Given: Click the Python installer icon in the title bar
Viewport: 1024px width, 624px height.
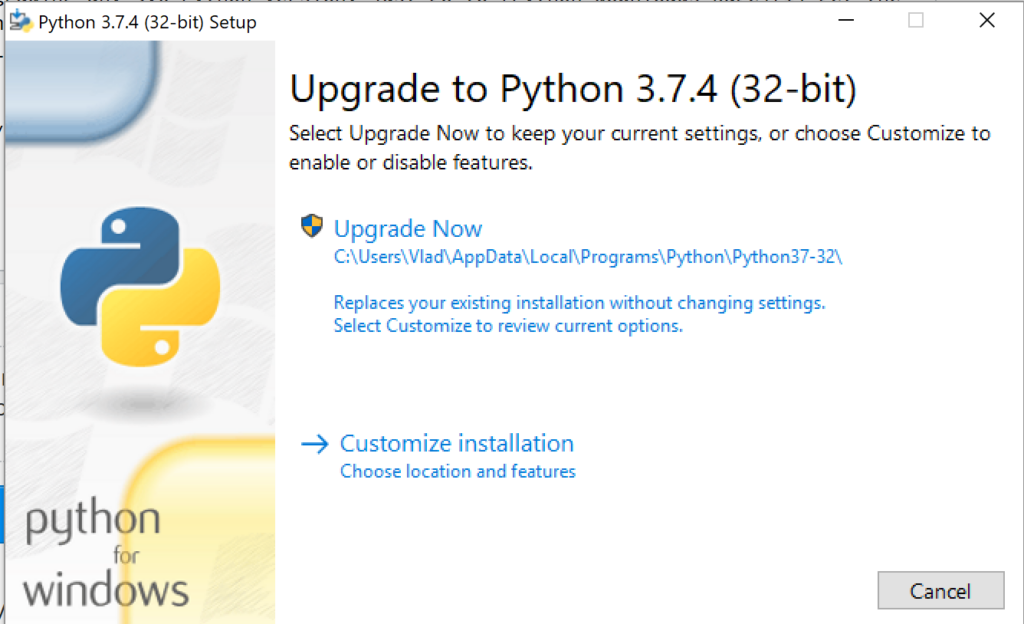Looking at the screenshot, I should tap(21, 20).
